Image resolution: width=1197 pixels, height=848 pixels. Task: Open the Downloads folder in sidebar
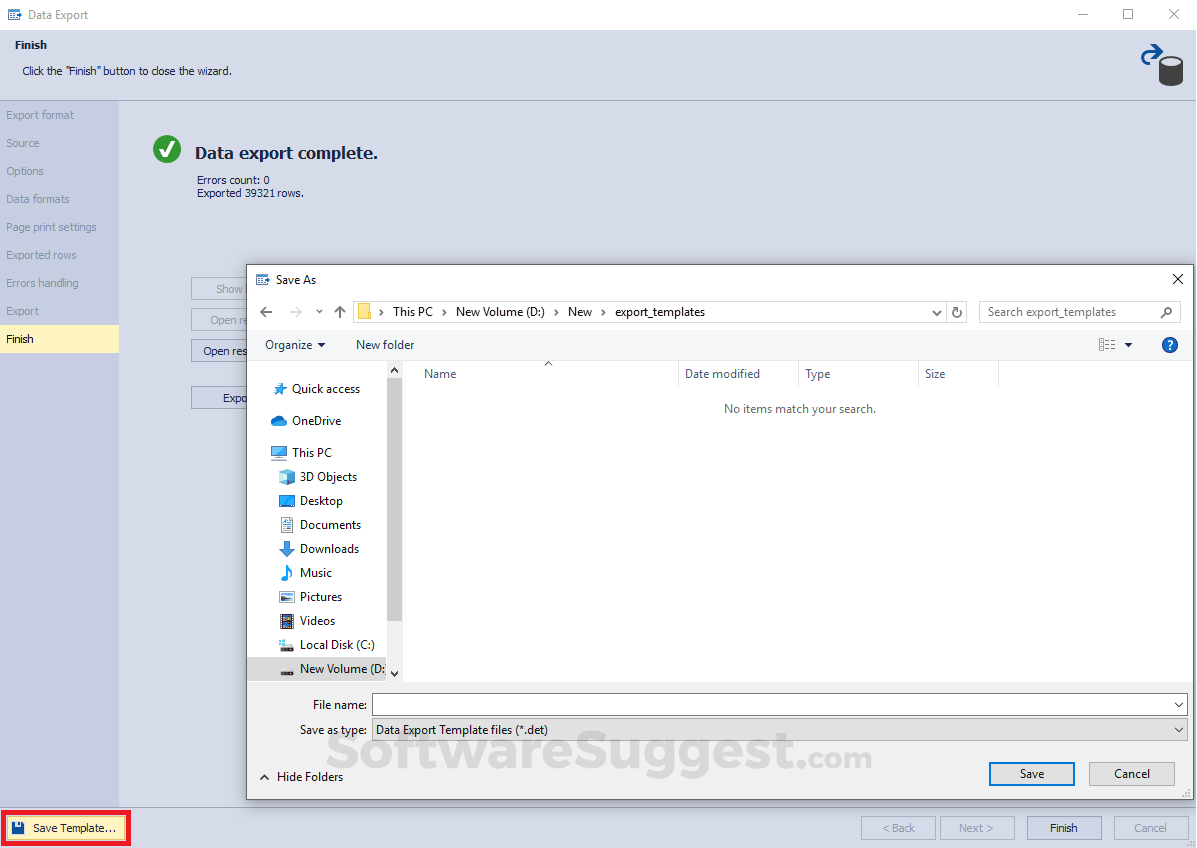click(x=328, y=548)
